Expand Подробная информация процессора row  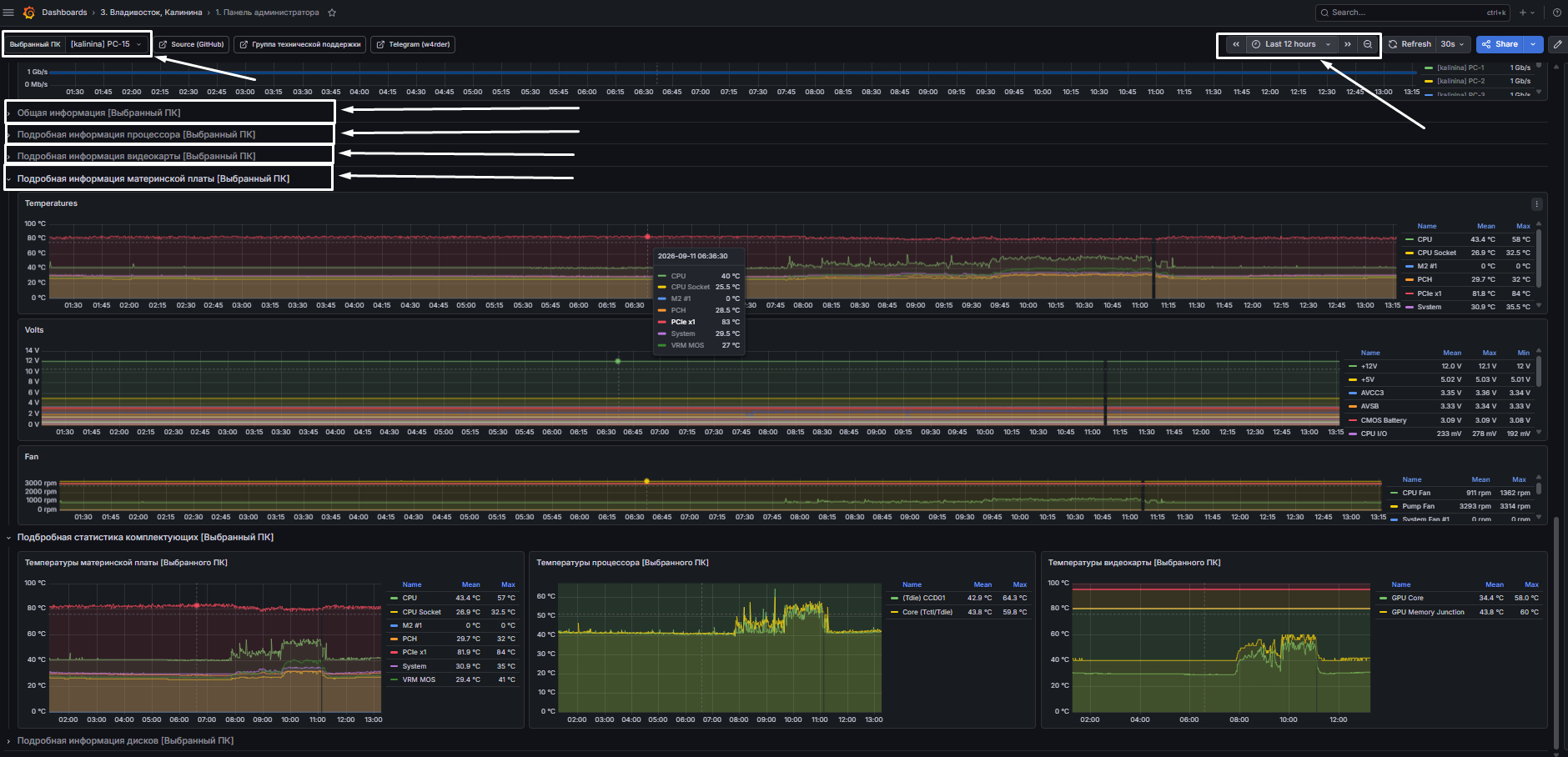coord(136,134)
